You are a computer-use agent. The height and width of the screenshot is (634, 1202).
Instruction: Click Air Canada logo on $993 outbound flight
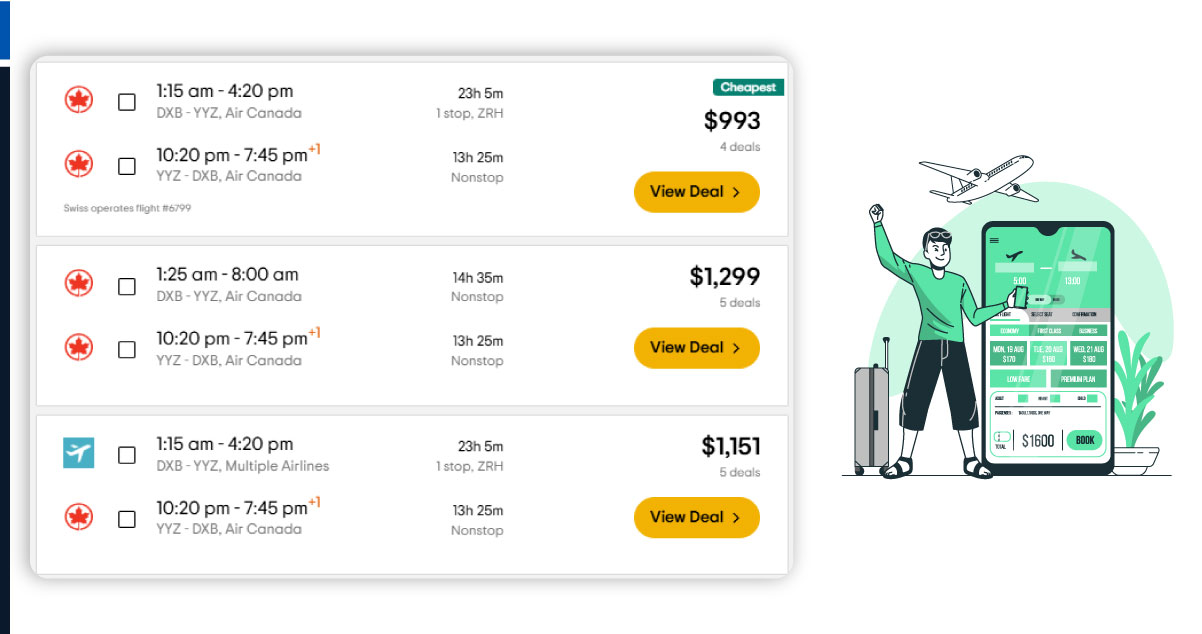point(78,101)
